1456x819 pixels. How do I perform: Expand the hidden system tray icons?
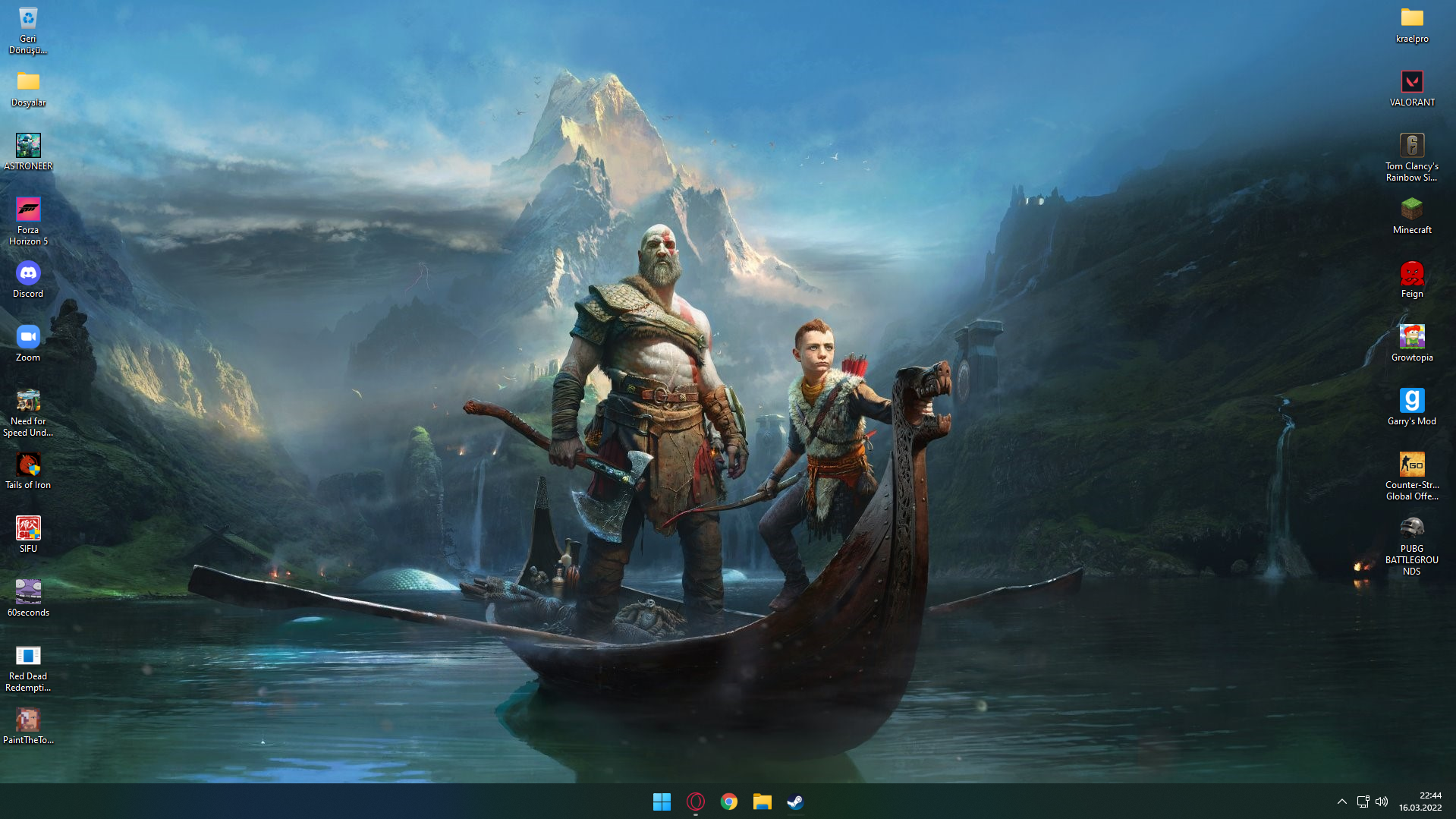tap(1341, 802)
